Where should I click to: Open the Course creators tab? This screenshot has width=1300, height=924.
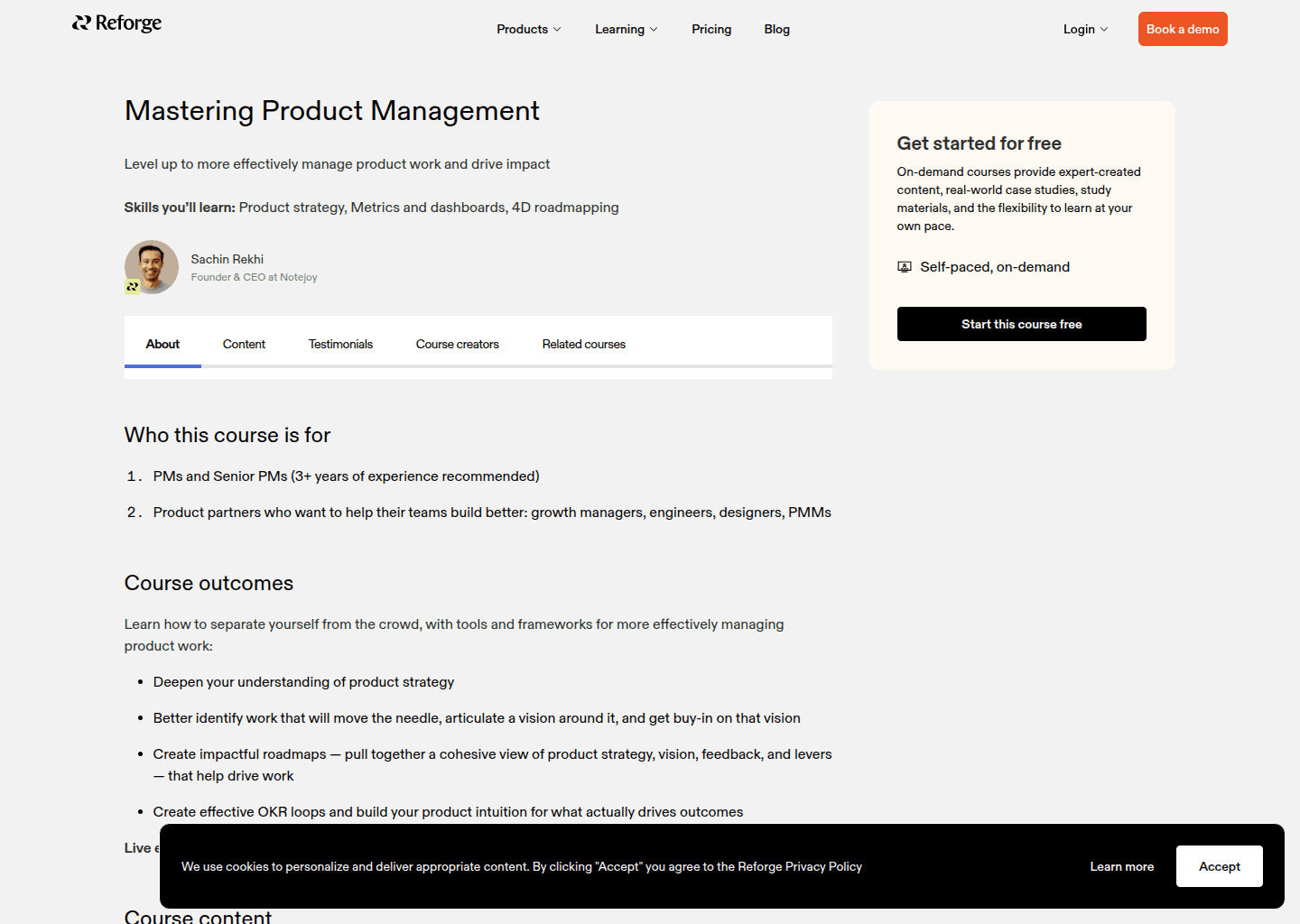tap(458, 344)
